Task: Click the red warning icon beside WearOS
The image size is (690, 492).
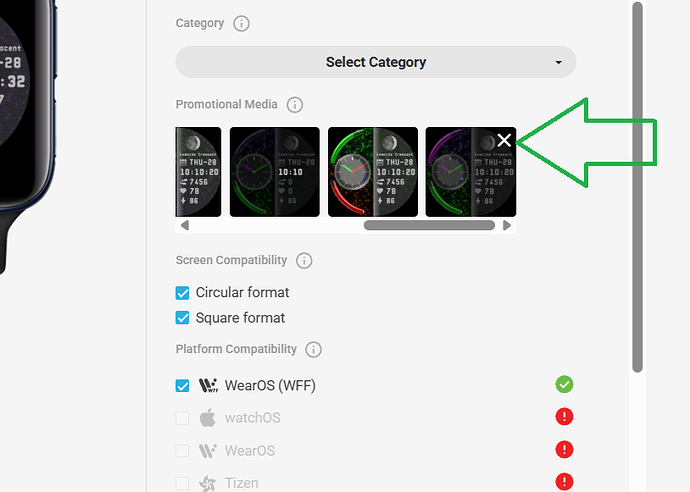Action: pos(564,449)
